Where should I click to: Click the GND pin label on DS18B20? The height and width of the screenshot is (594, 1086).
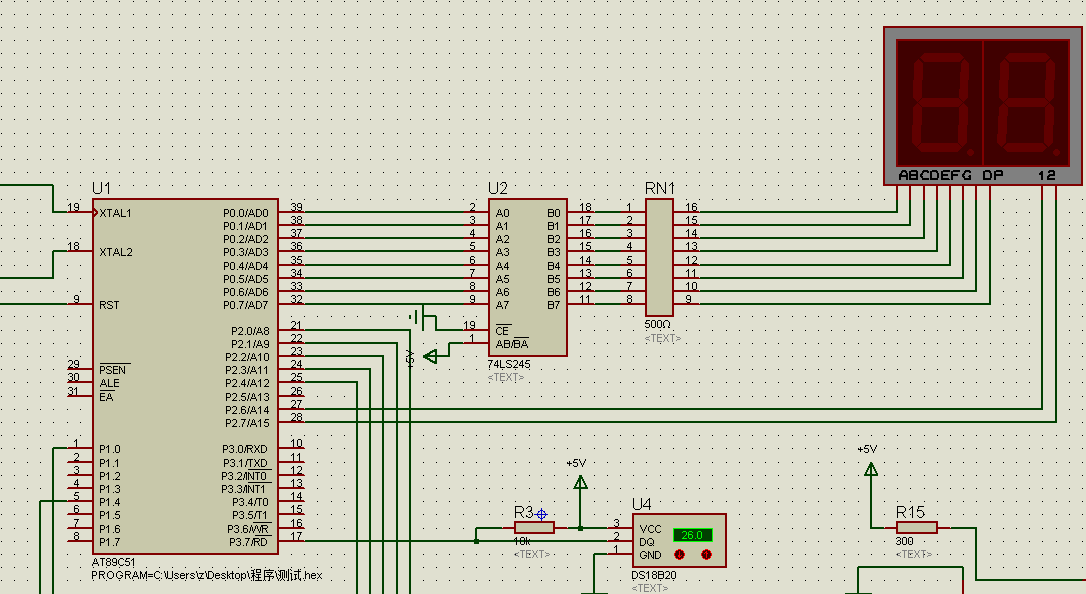pos(650,555)
